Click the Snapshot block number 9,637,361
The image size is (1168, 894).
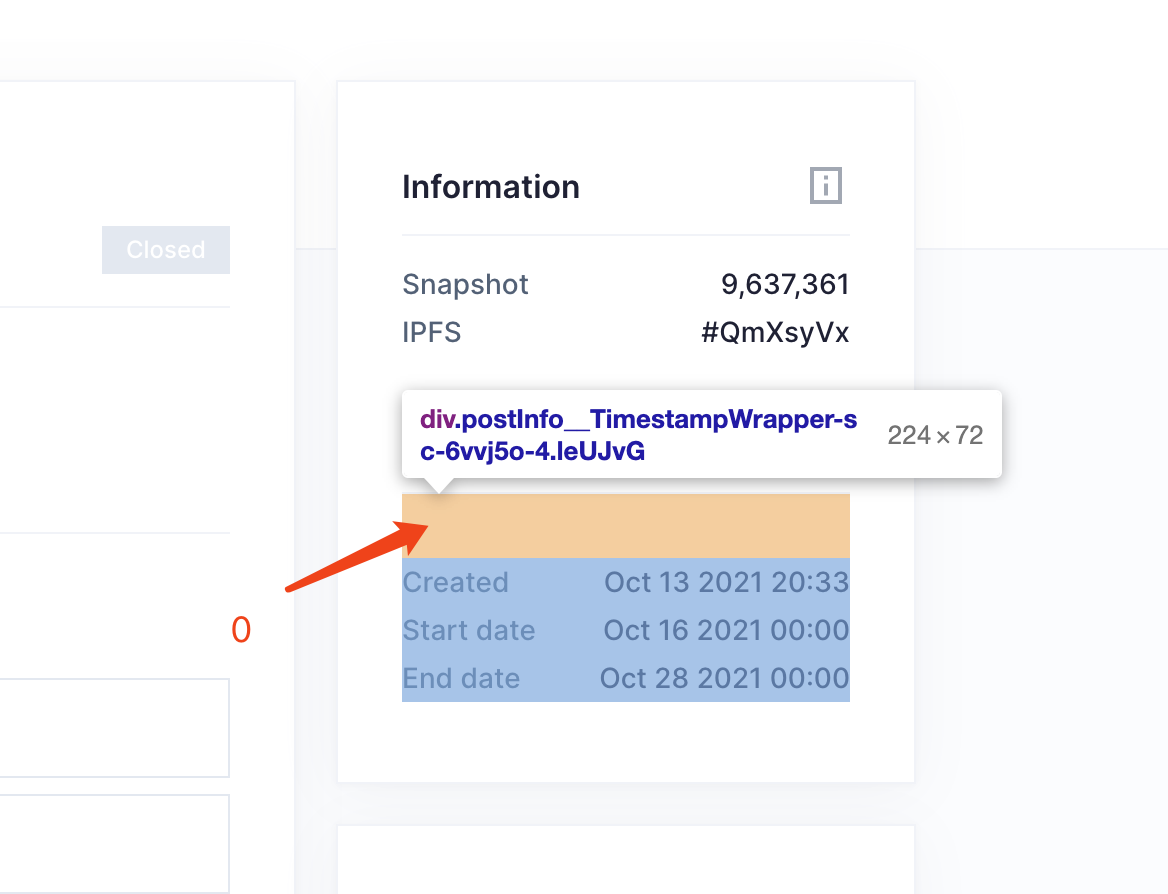point(785,284)
